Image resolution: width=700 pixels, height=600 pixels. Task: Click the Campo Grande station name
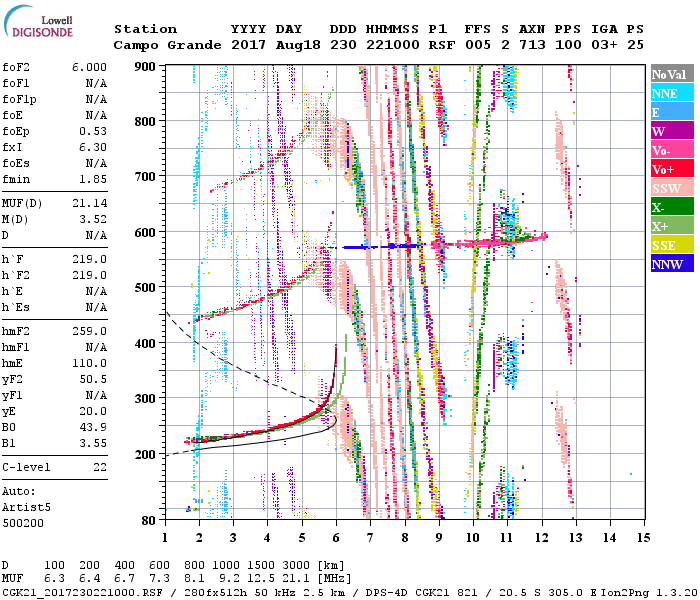[160, 45]
